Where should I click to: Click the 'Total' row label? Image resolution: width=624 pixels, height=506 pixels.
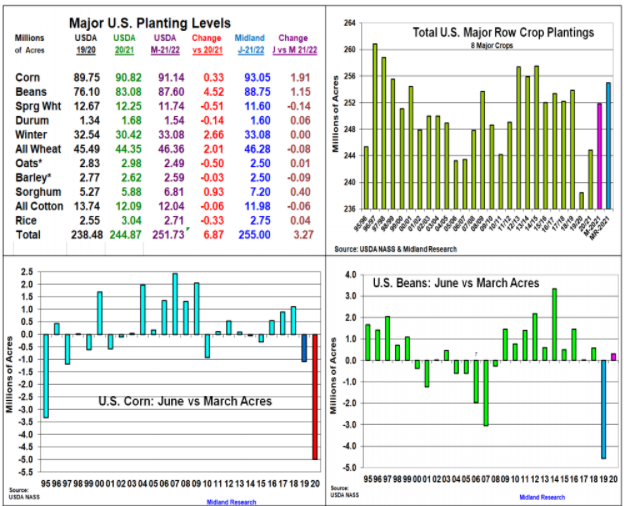point(28,235)
